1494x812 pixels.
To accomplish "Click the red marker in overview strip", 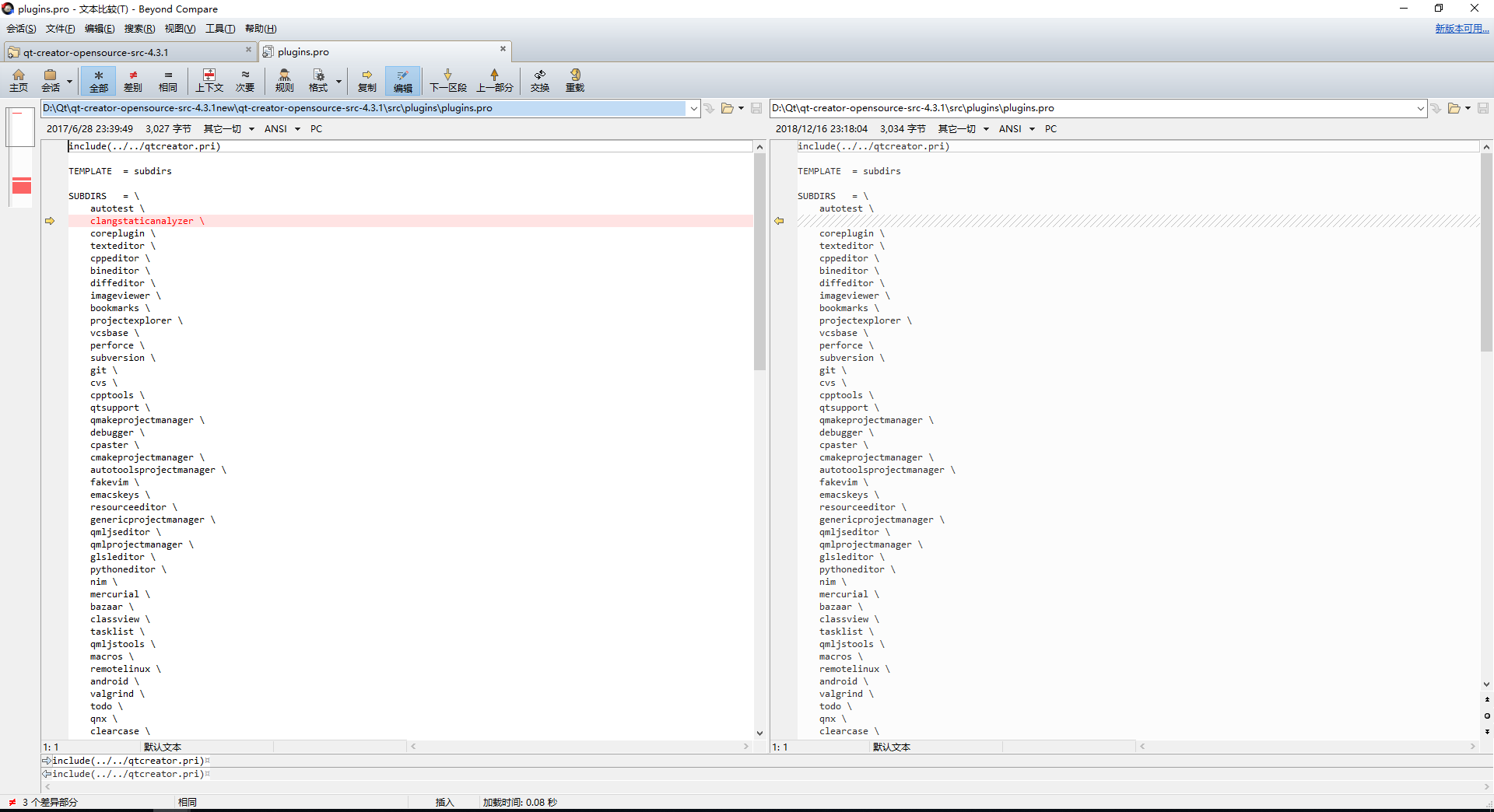I will coord(20,186).
